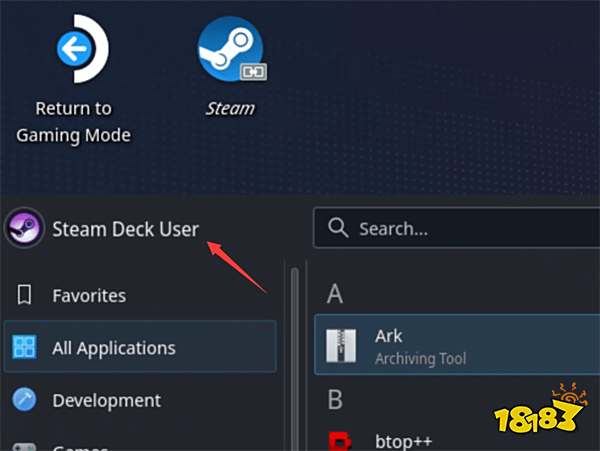Click the Steam Deck User name text
The width and height of the screenshot is (600, 451).
click(125, 228)
